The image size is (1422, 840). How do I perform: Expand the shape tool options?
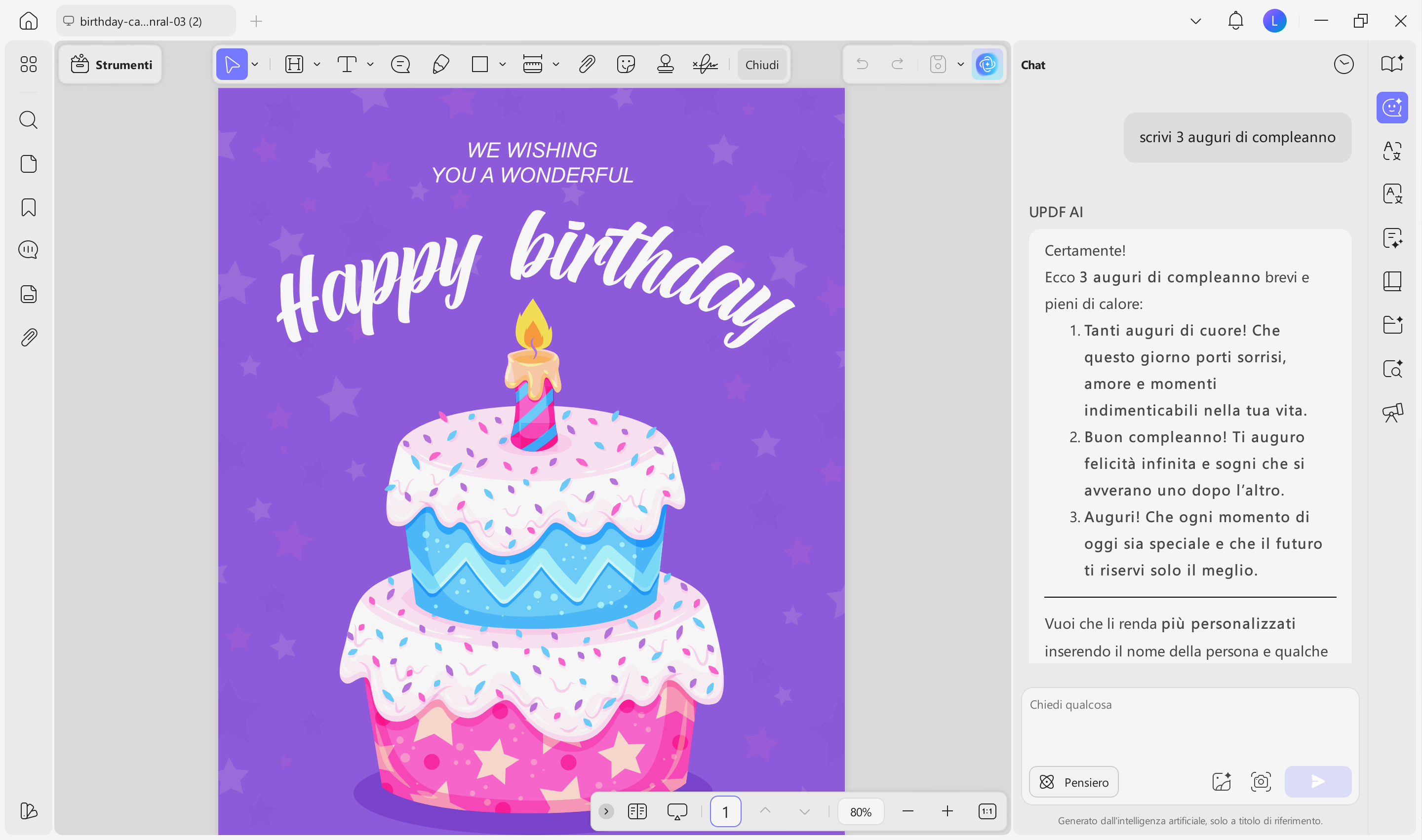coord(502,64)
